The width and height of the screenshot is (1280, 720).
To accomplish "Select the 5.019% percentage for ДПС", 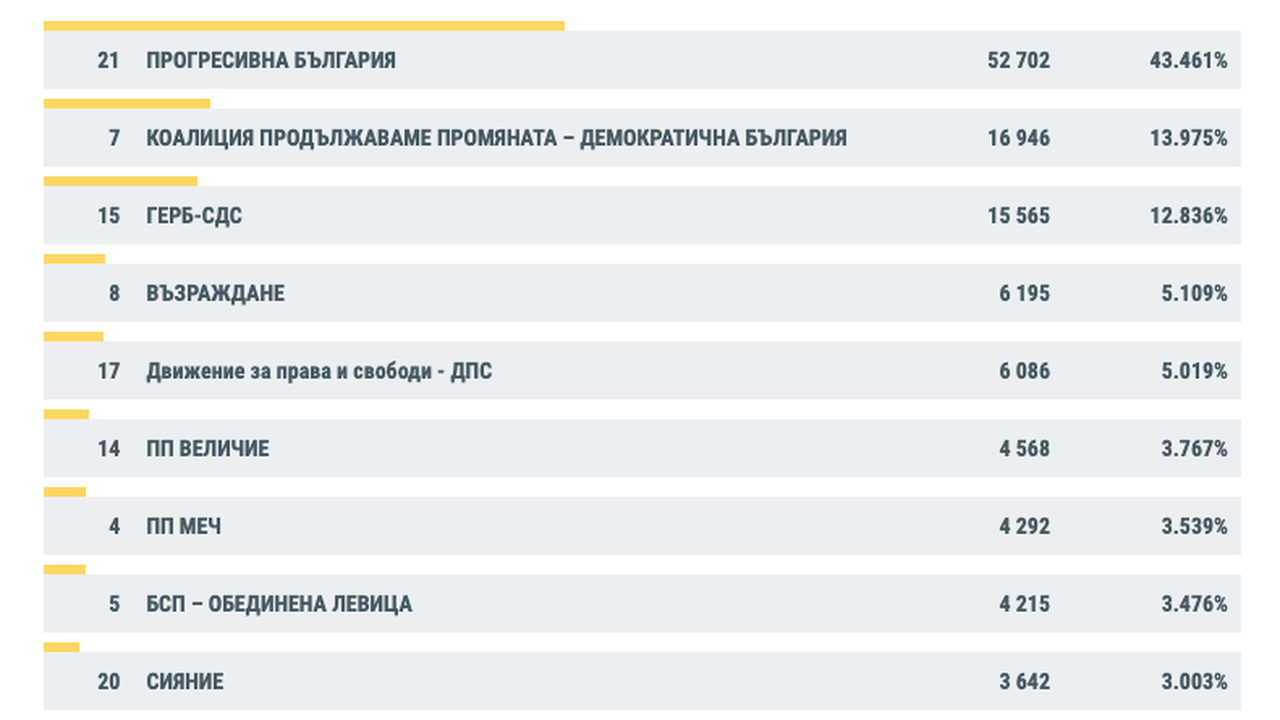I will [1194, 372].
